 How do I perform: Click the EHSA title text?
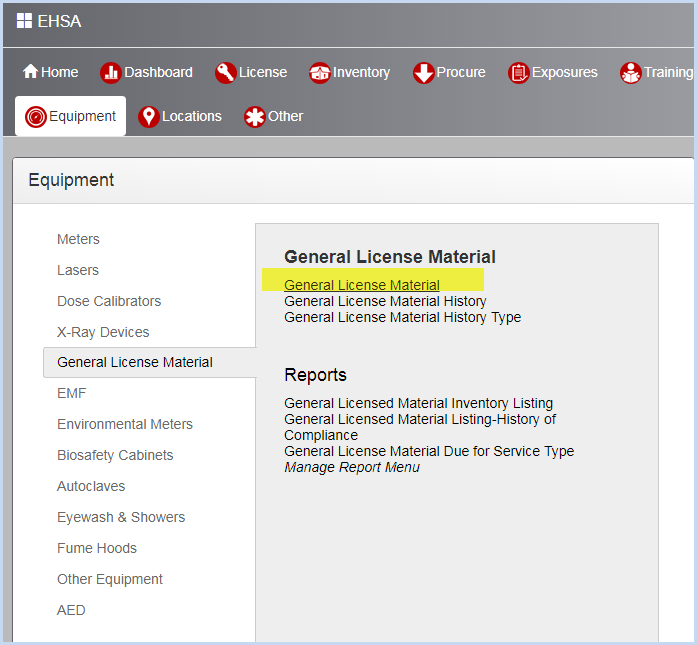(x=59, y=21)
